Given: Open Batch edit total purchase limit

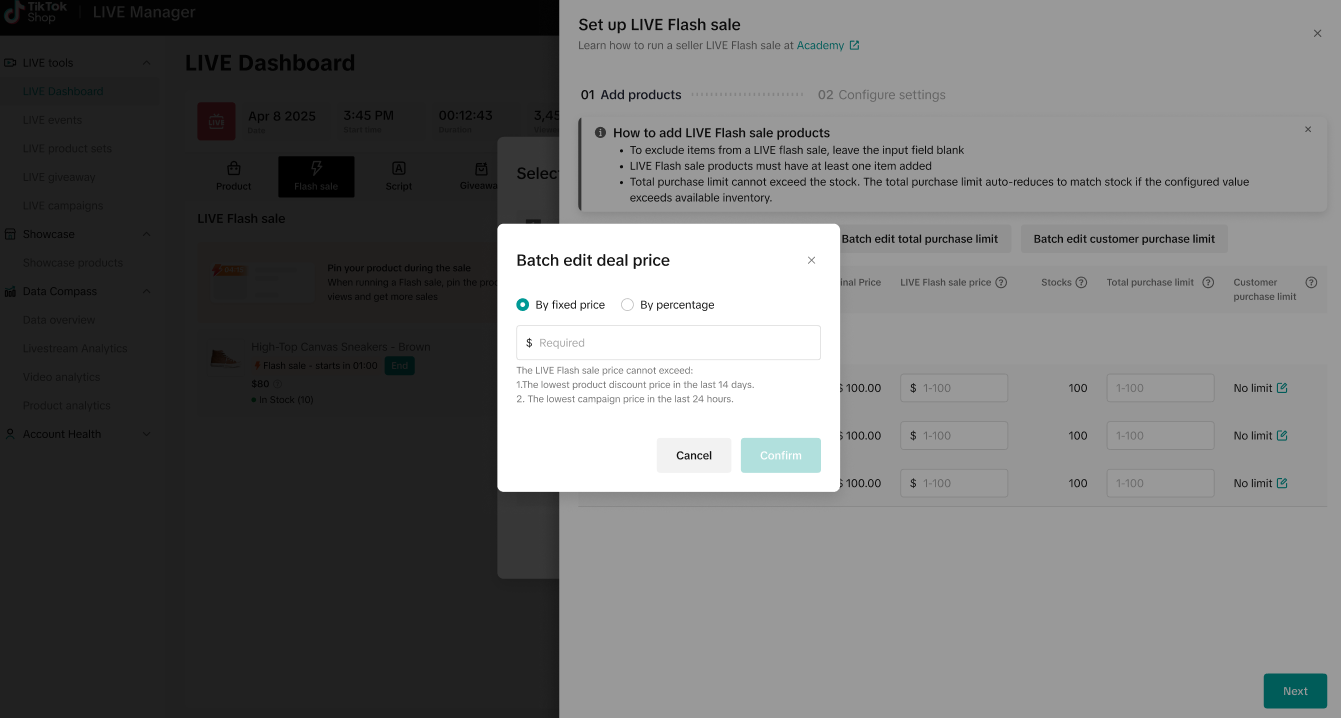Looking at the screenshot, I should (919, 239).
